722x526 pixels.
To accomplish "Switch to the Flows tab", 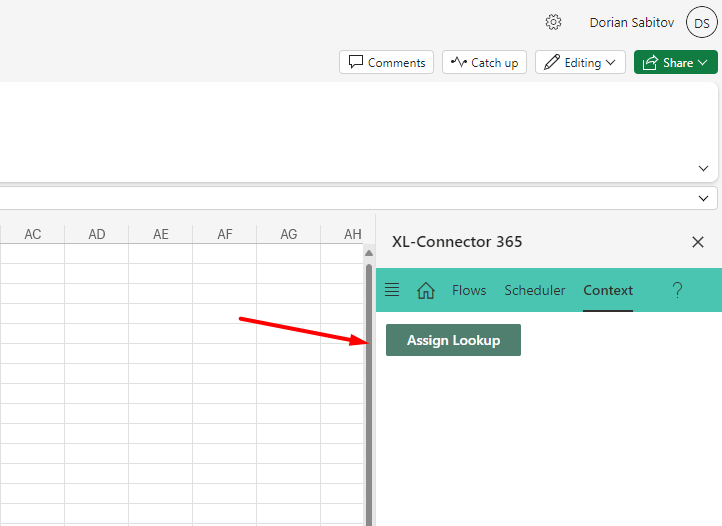I will (x=469, y=290).
